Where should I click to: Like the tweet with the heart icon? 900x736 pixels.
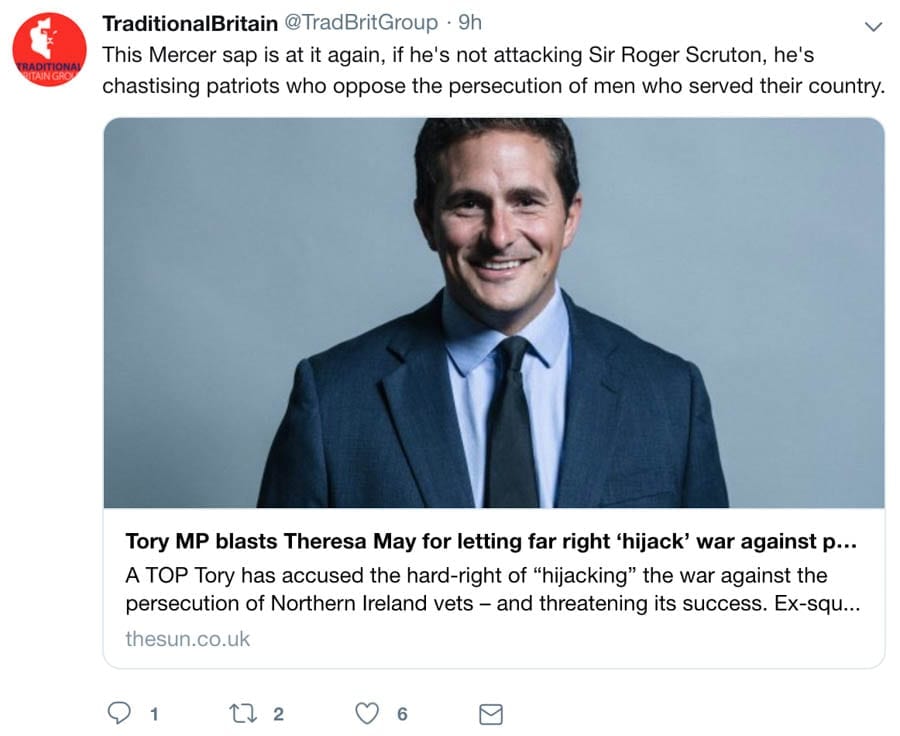pyautogui.click(x=368, y=713)
